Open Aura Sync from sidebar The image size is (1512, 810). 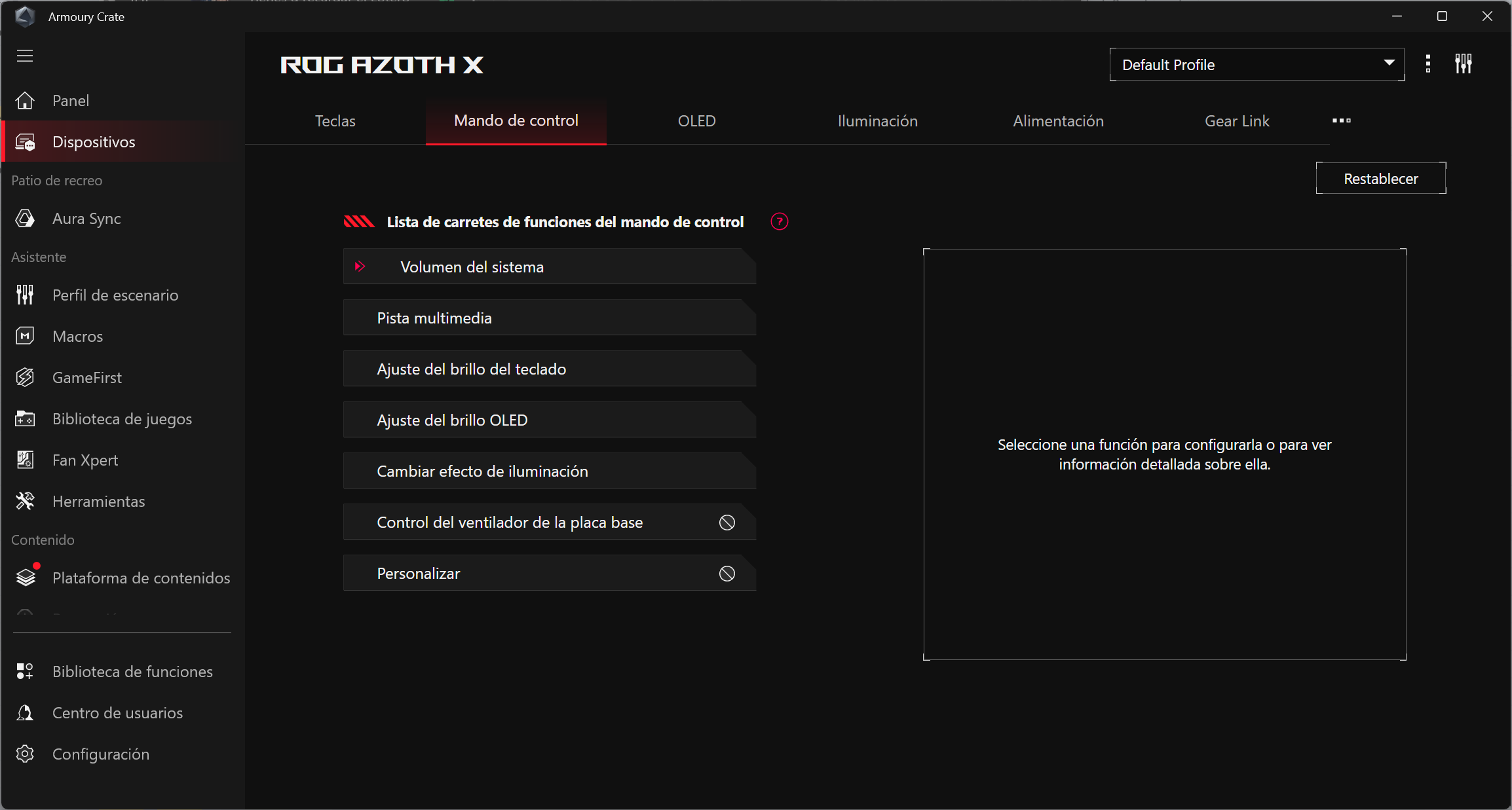[123, 218]
